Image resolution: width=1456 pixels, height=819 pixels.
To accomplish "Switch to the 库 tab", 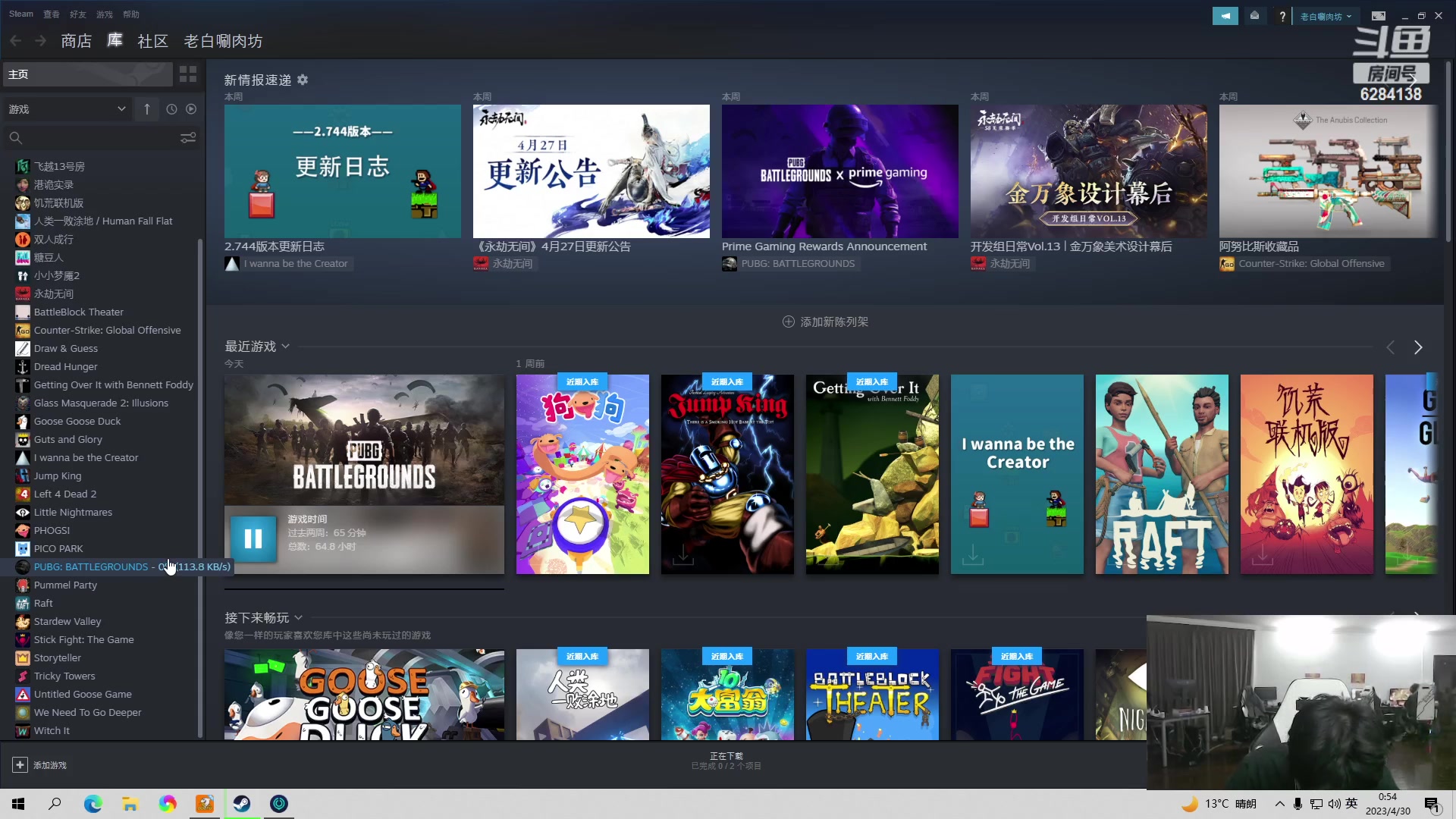I will coord(115,41).
